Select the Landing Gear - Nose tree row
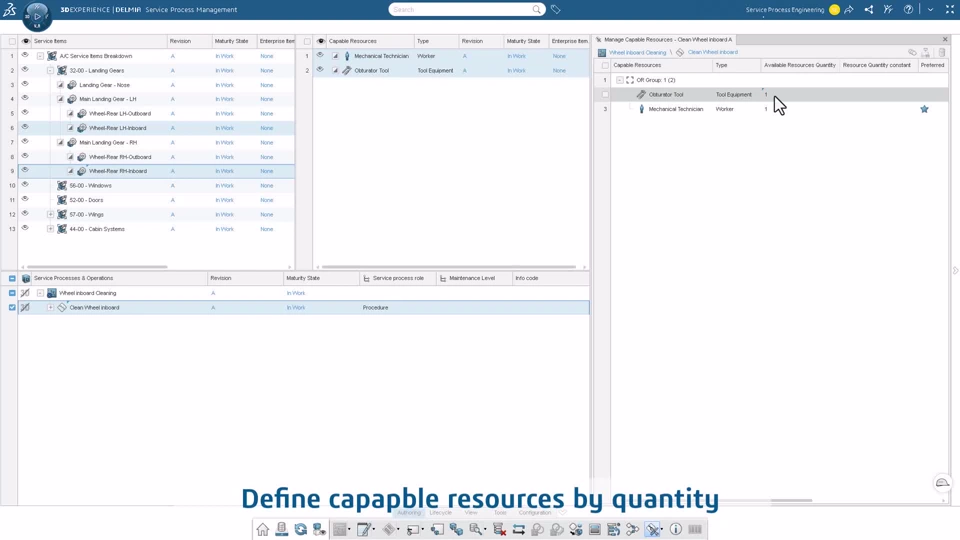Image resolution: width=960 pixels, height=540 pixels. [x=156, y=84]
